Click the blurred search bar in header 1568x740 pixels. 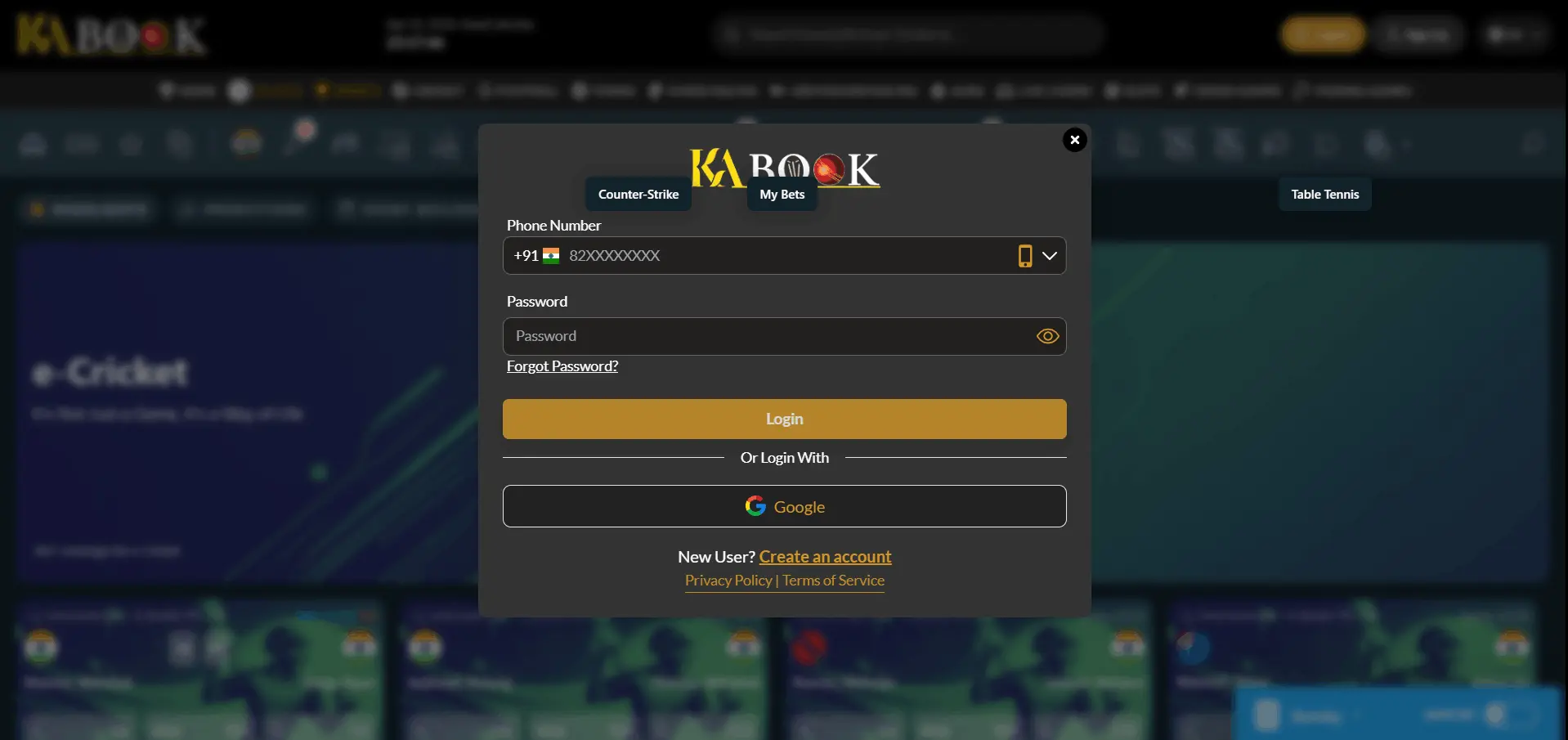pyautogui.click(x=907, y=34)
